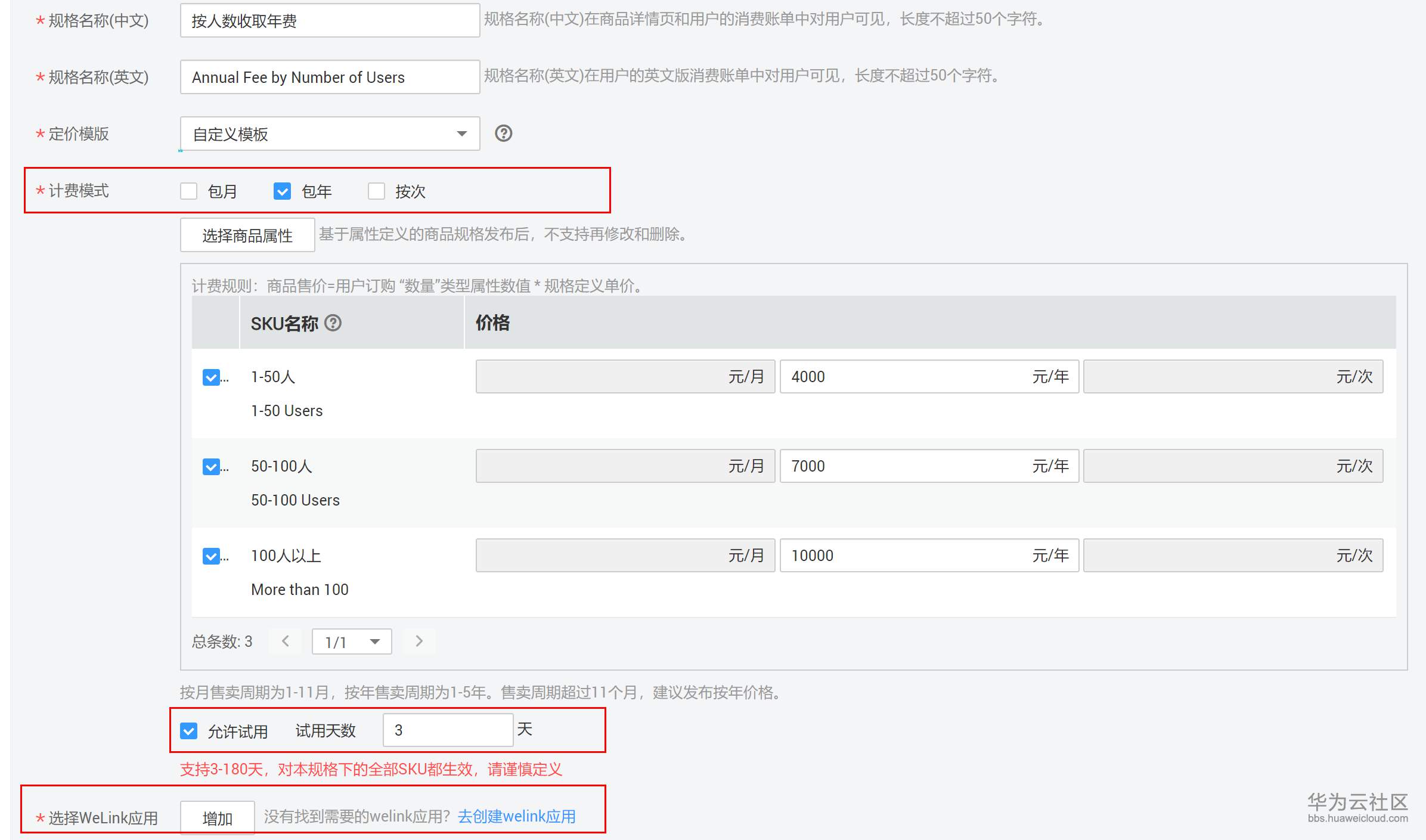1426x840 pixels.
Task: Go to previous page with left arrow
Action: point(286,641)
